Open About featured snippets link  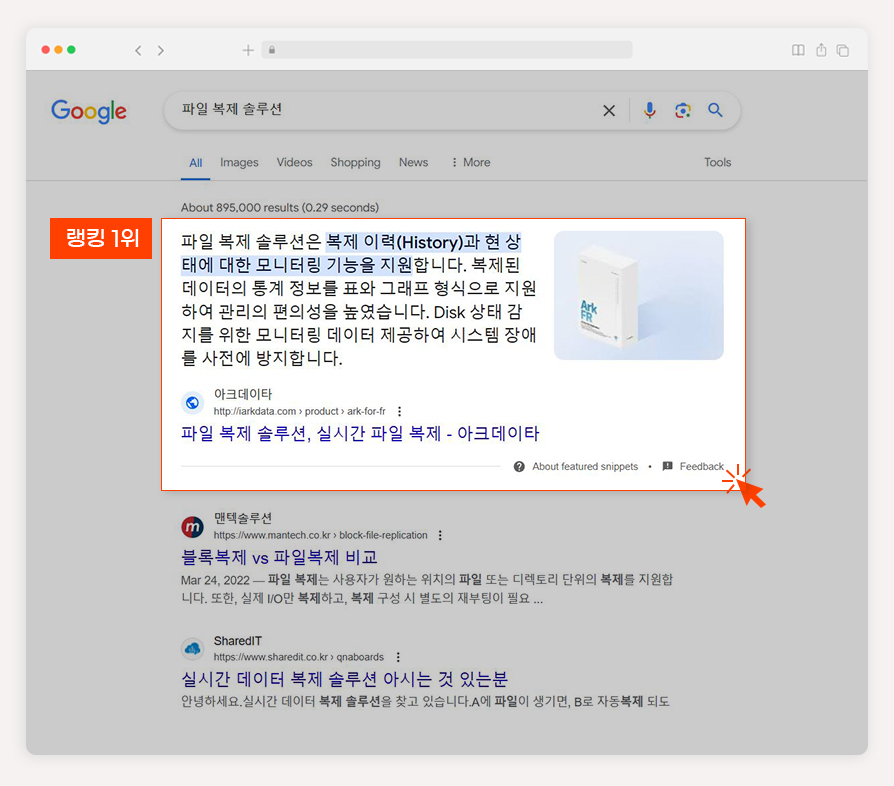point(585,467)
